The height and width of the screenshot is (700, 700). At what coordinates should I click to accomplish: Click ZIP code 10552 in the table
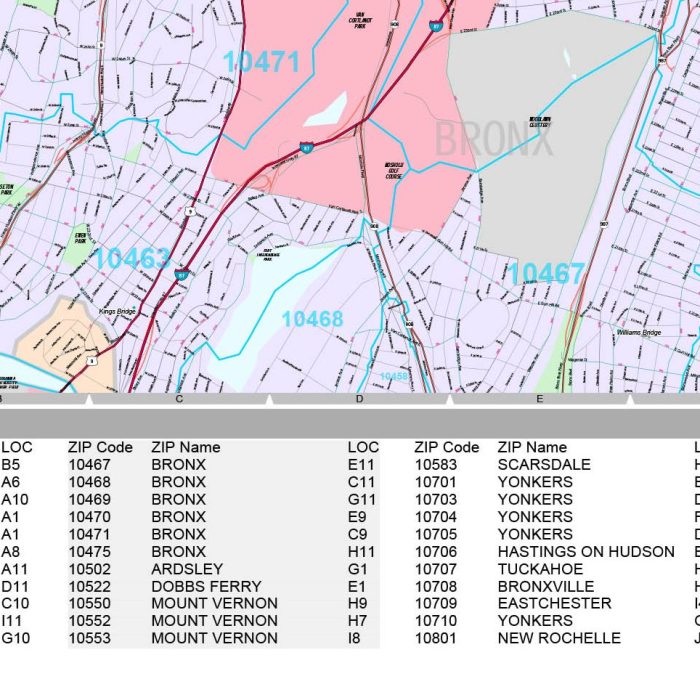tap(89, 621)
